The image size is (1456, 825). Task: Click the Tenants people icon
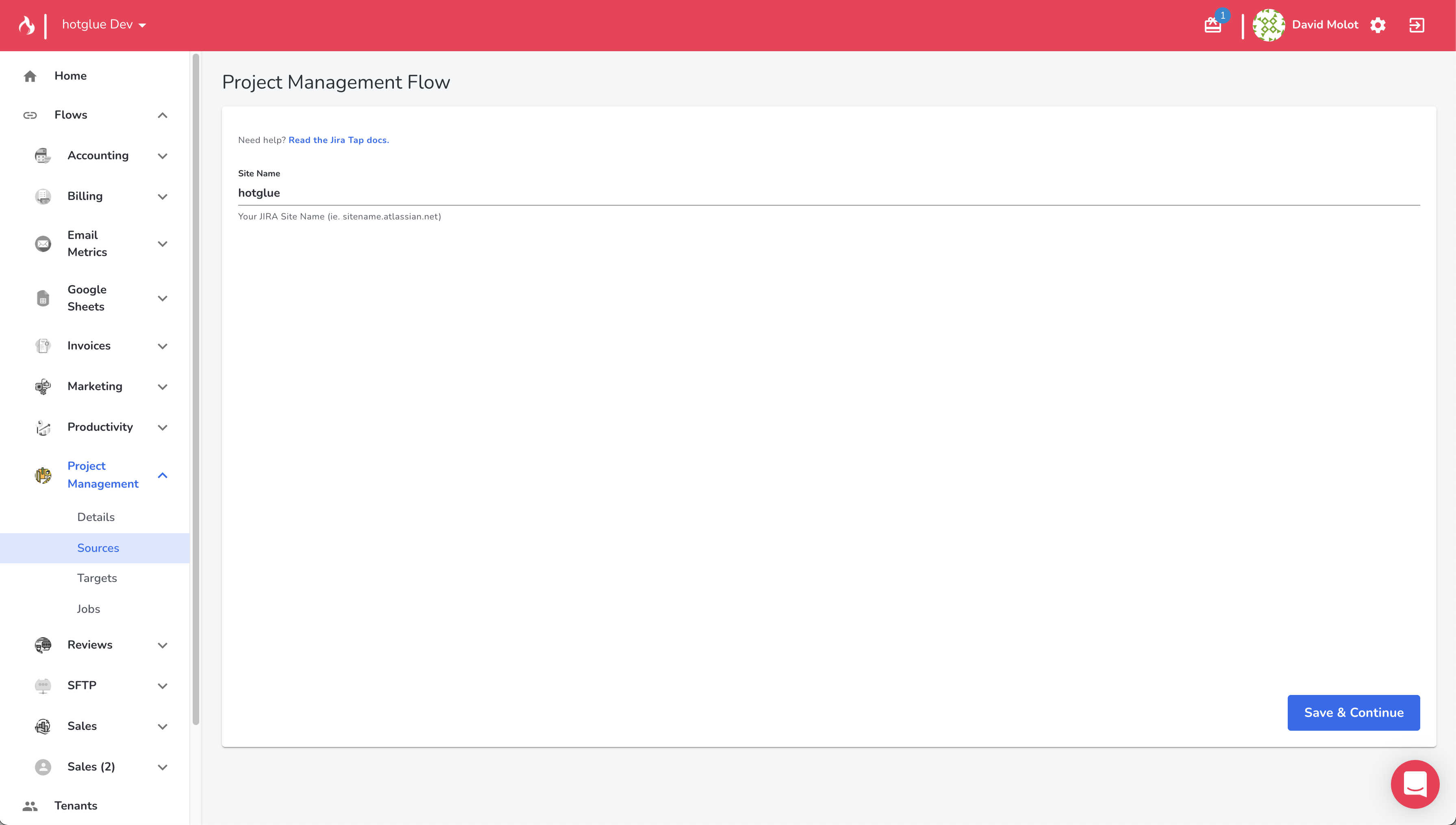[30, 805]
